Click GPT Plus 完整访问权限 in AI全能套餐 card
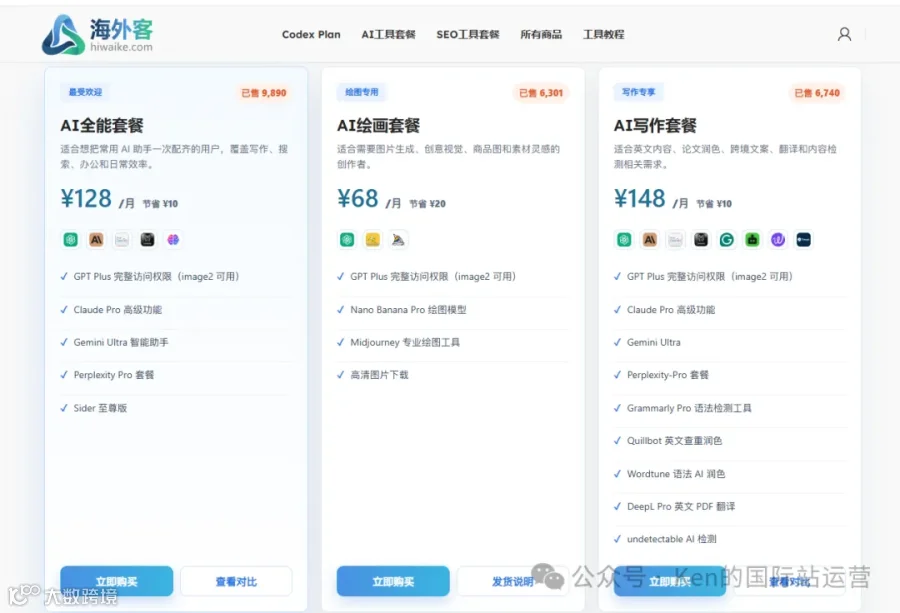900x613 pixels. pos(156,277)
